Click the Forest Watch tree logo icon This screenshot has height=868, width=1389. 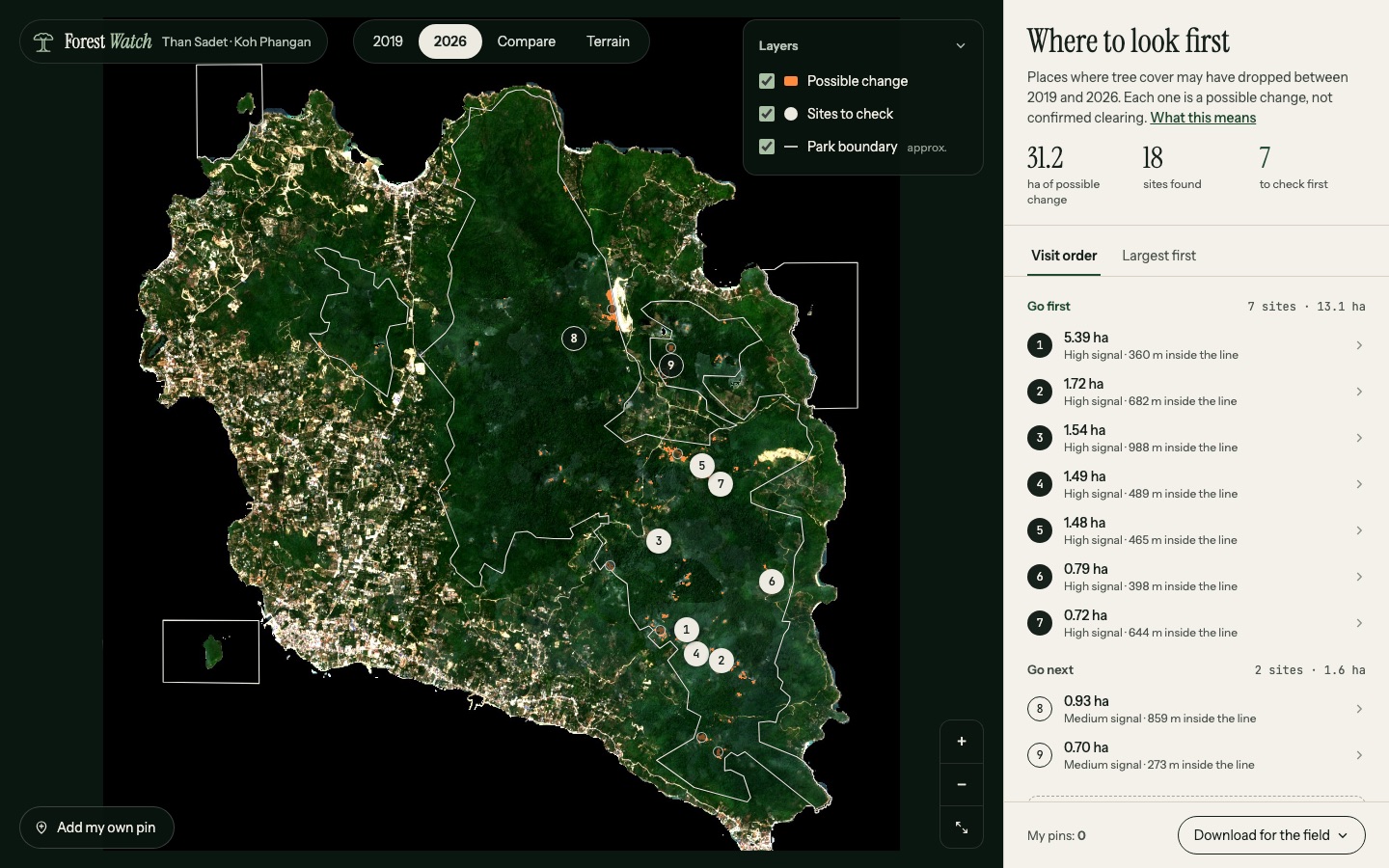[x=42, y=41]
